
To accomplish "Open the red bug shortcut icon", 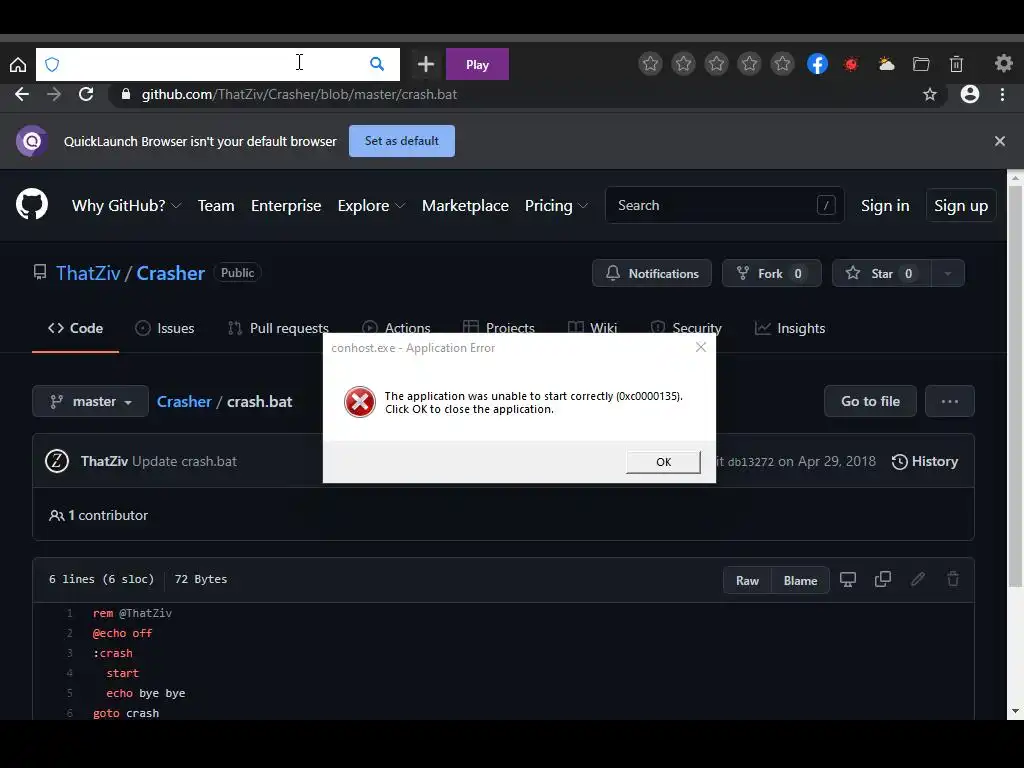I will 851,63.
